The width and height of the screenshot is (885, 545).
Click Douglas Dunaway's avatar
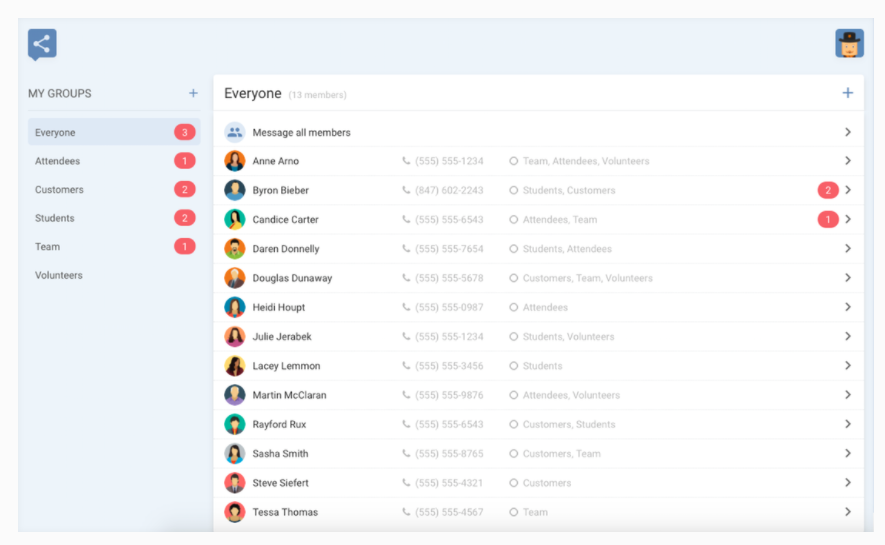pos(235,278)
